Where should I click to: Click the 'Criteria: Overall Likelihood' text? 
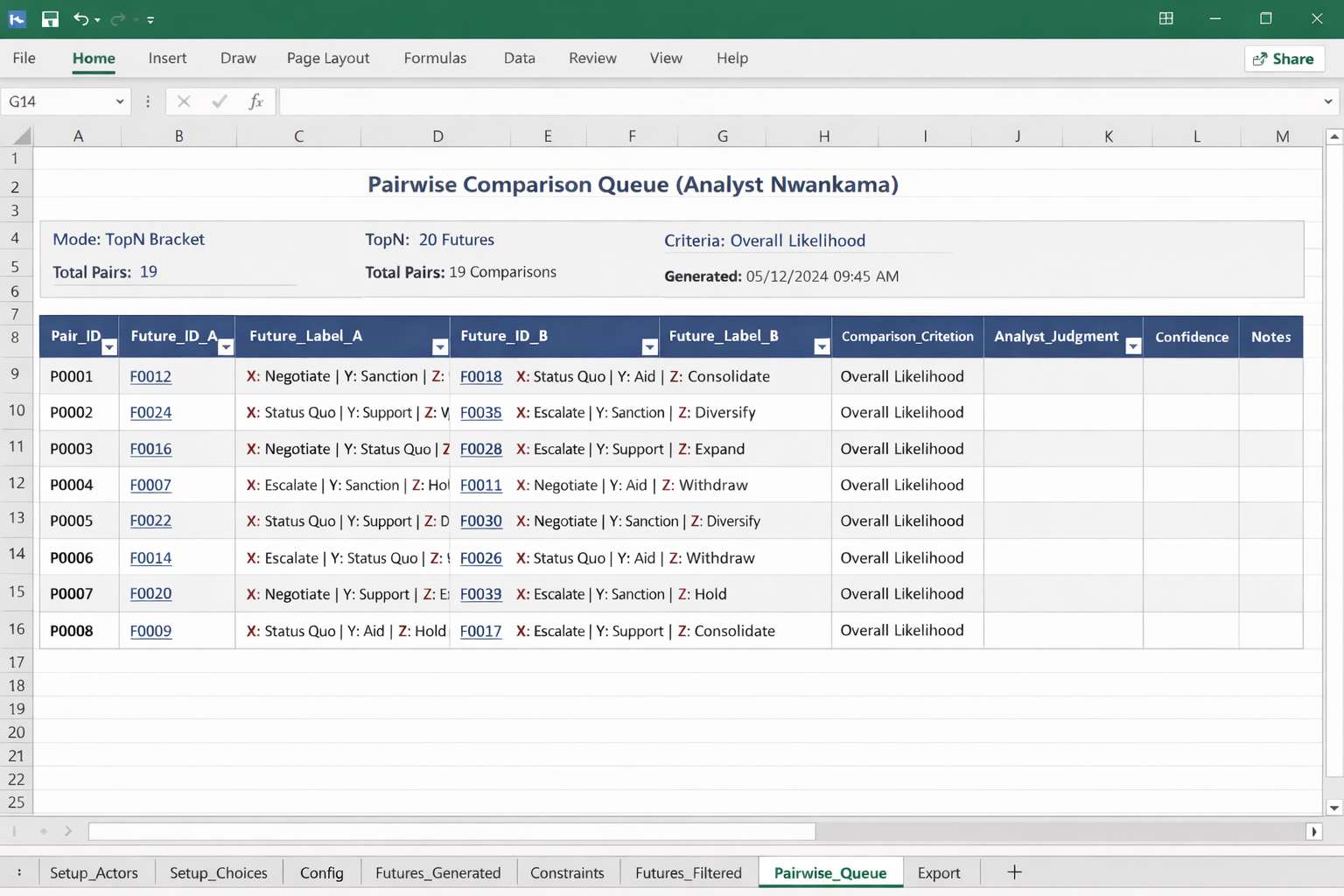pyautogui.click(x=765, y=241)
